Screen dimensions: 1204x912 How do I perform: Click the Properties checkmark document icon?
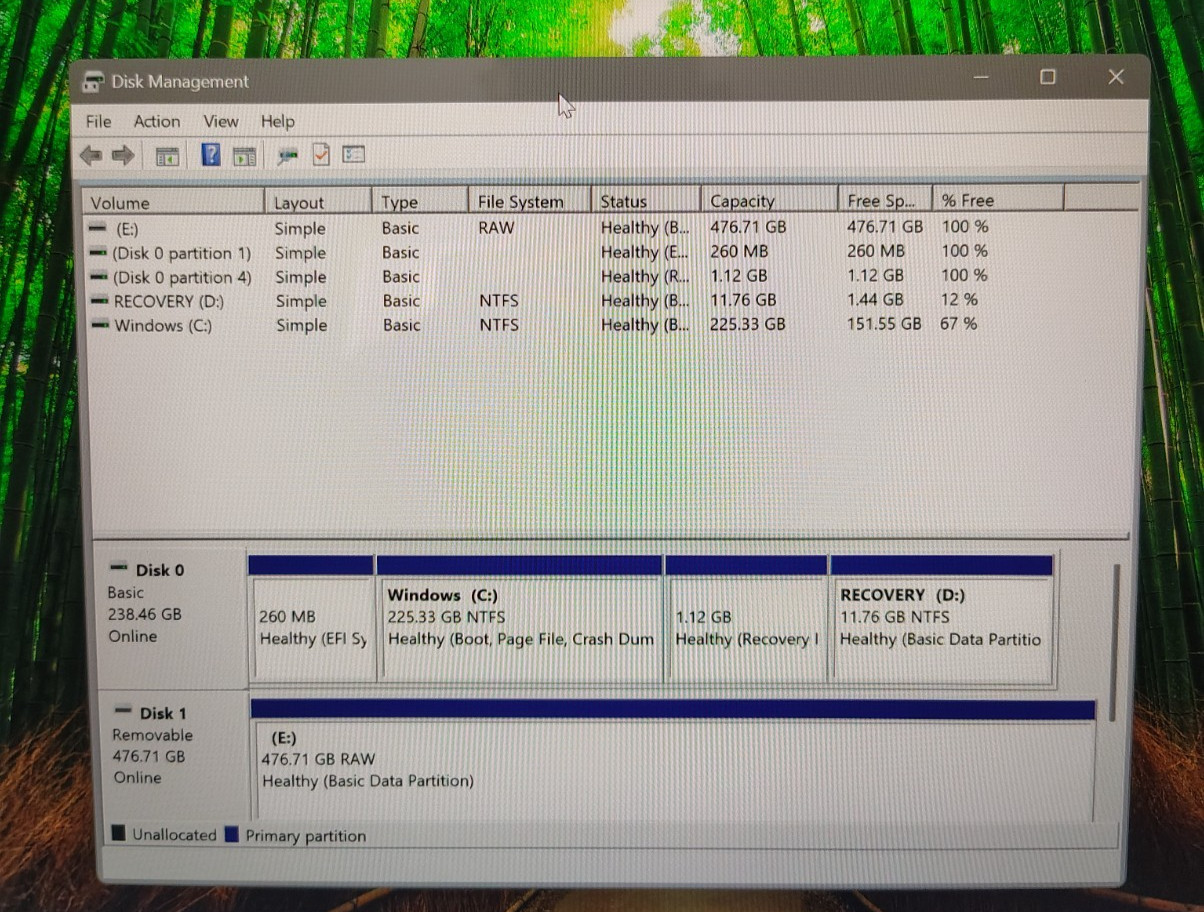pos(321,154)
